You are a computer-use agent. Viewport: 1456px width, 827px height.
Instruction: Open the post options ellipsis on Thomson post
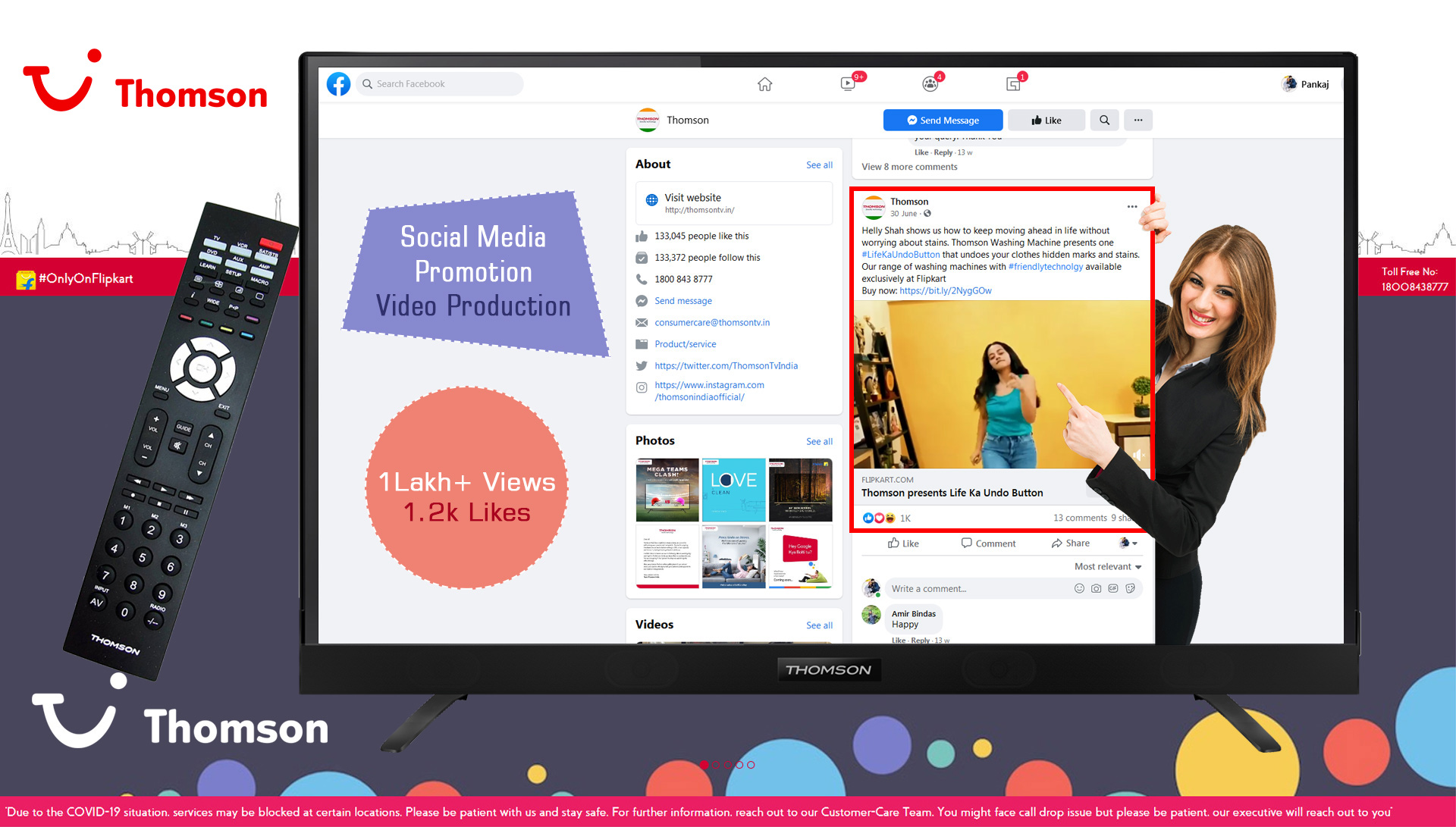(x=1131, y=206)
